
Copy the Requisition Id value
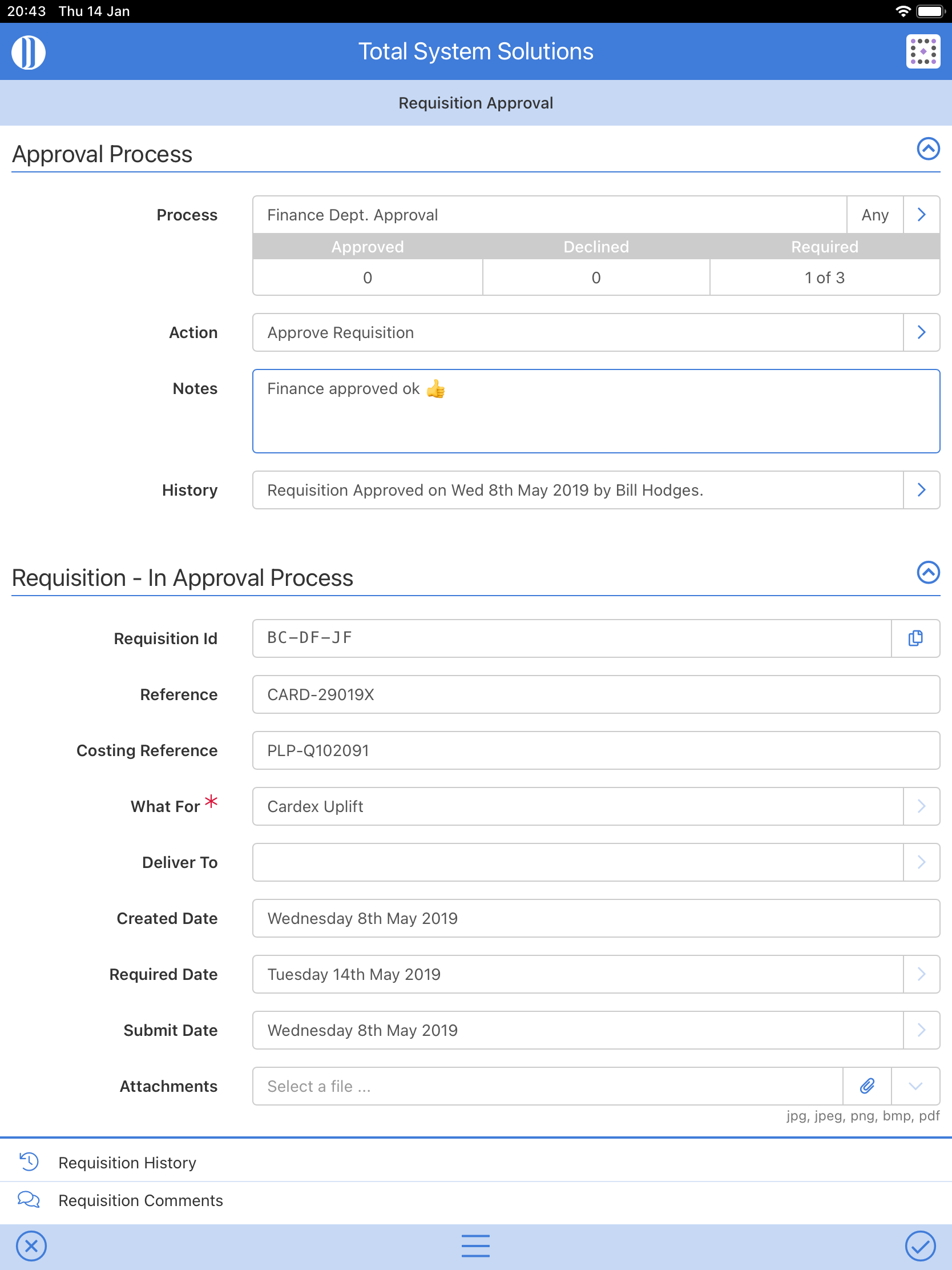point(915,638)
